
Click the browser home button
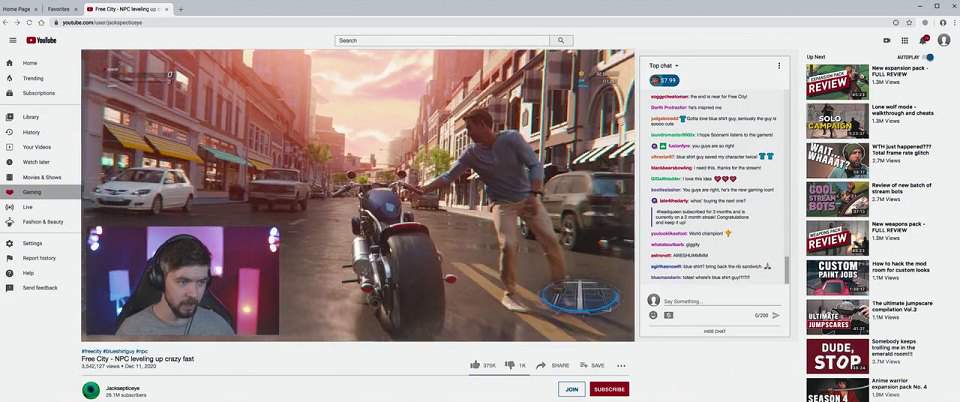(x=41, y=23)
